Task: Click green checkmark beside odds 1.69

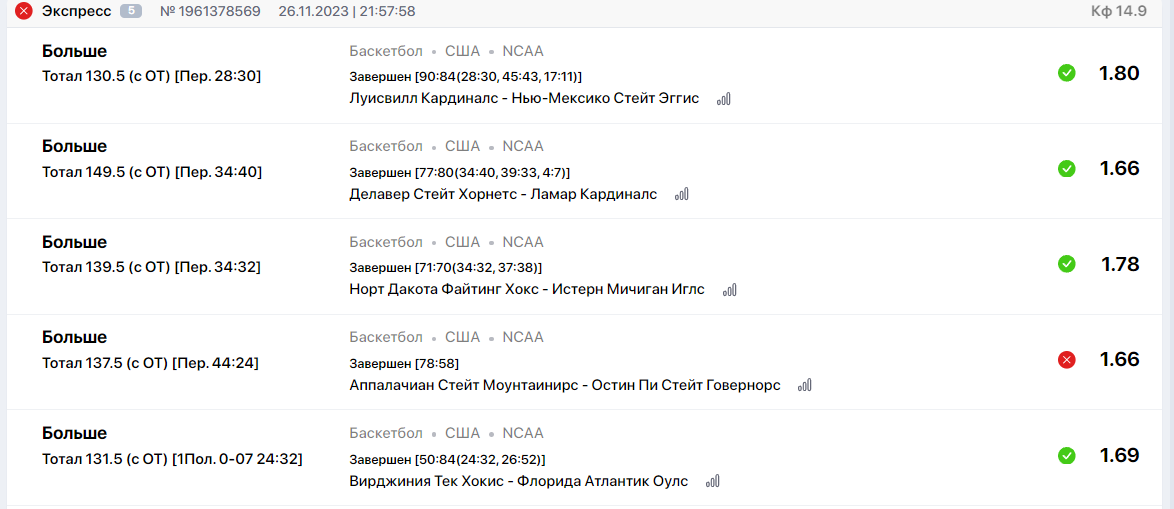Action: tap(1066, 456)
